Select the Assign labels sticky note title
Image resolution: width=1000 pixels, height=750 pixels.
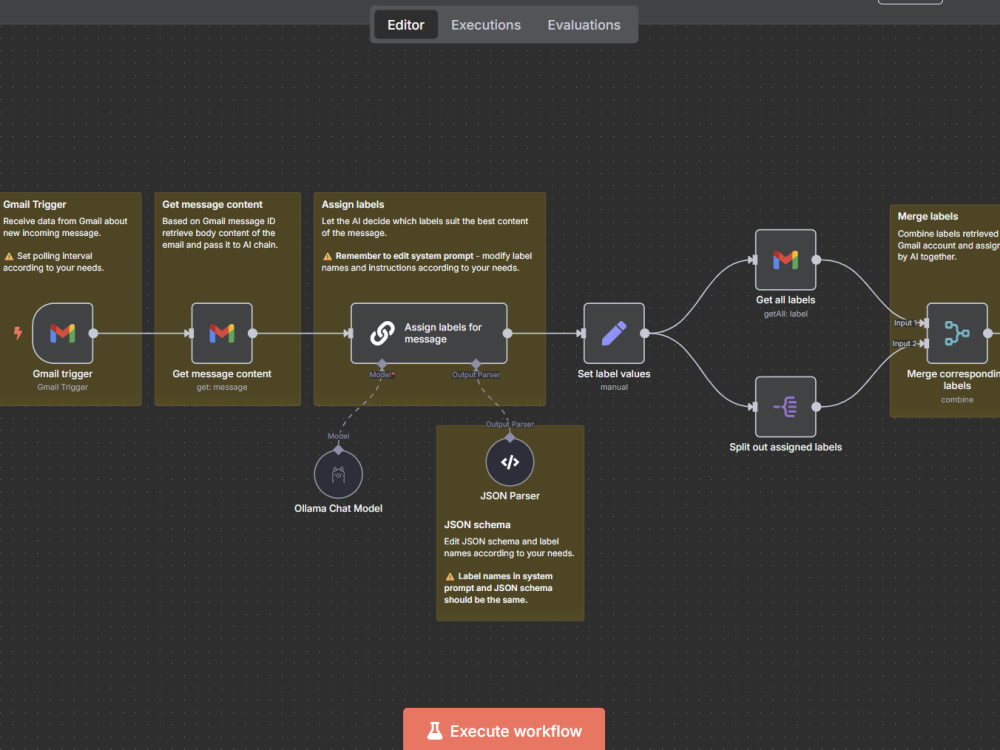point(353,204)
